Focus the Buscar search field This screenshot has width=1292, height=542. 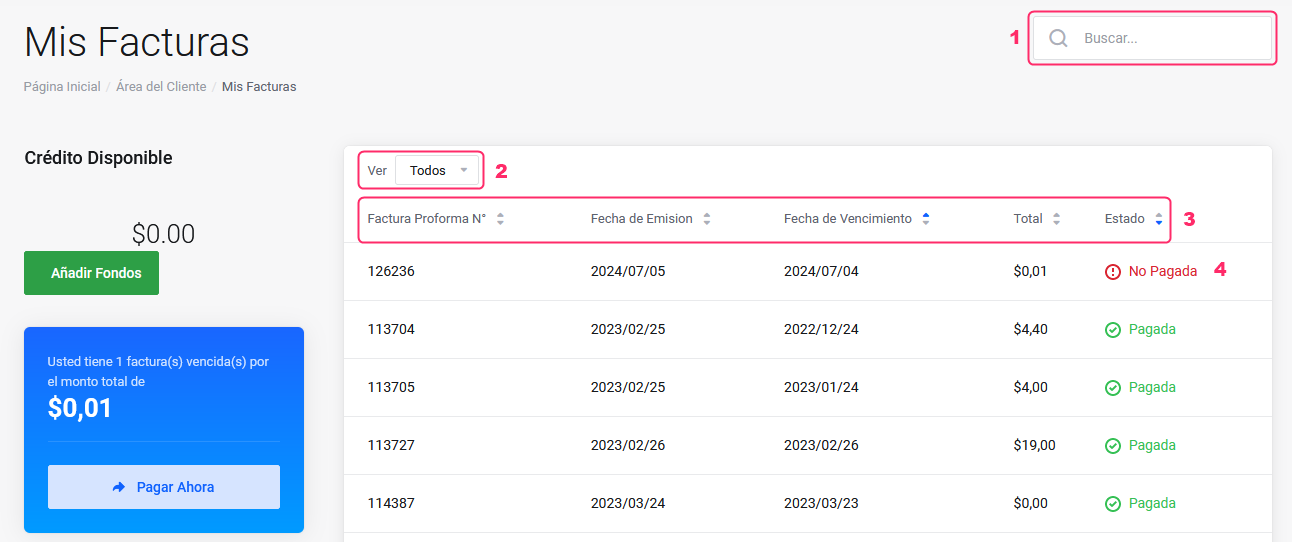click(1170, 39)
